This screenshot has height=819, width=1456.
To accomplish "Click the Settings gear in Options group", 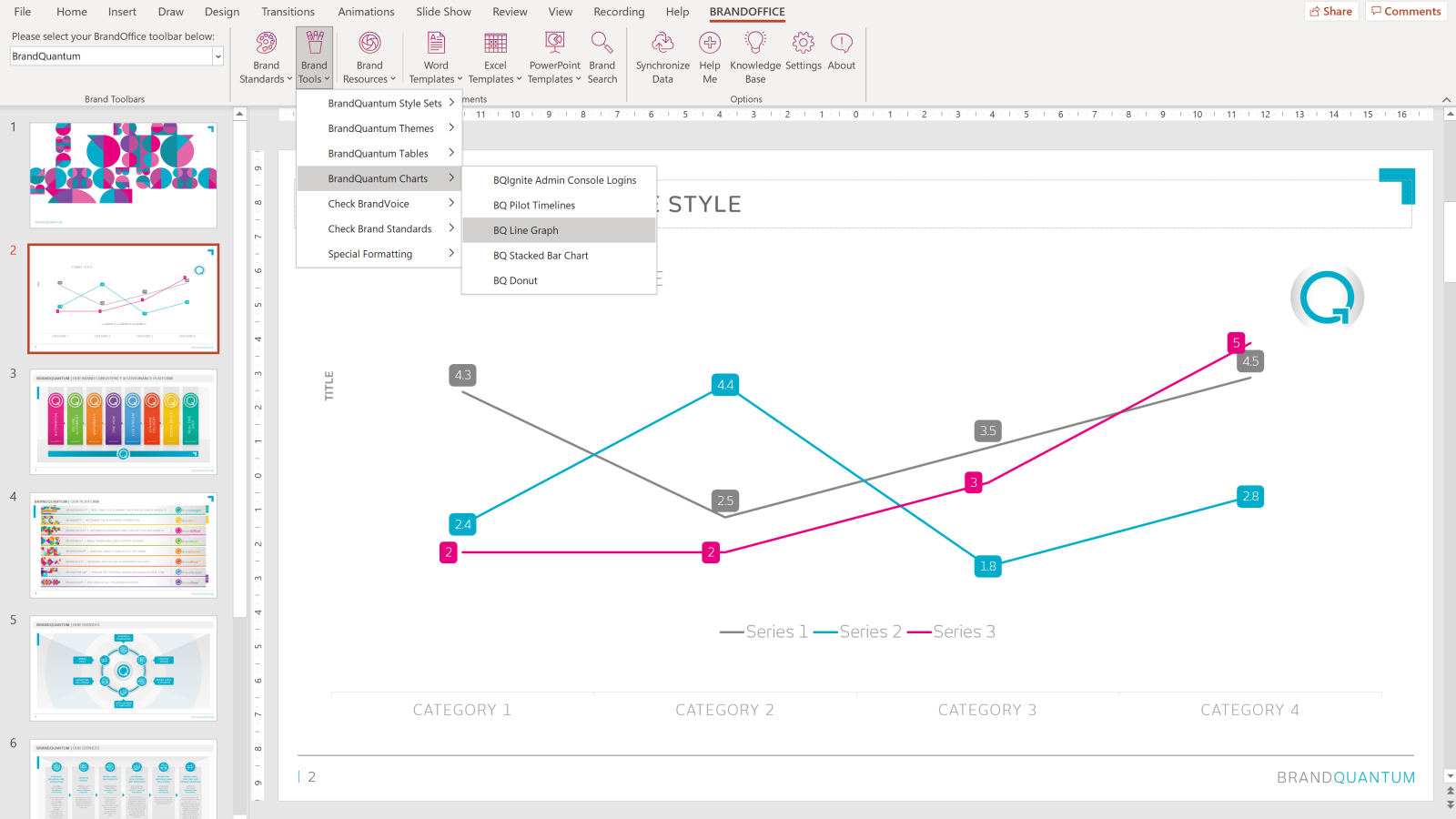I will coord(803,43).
